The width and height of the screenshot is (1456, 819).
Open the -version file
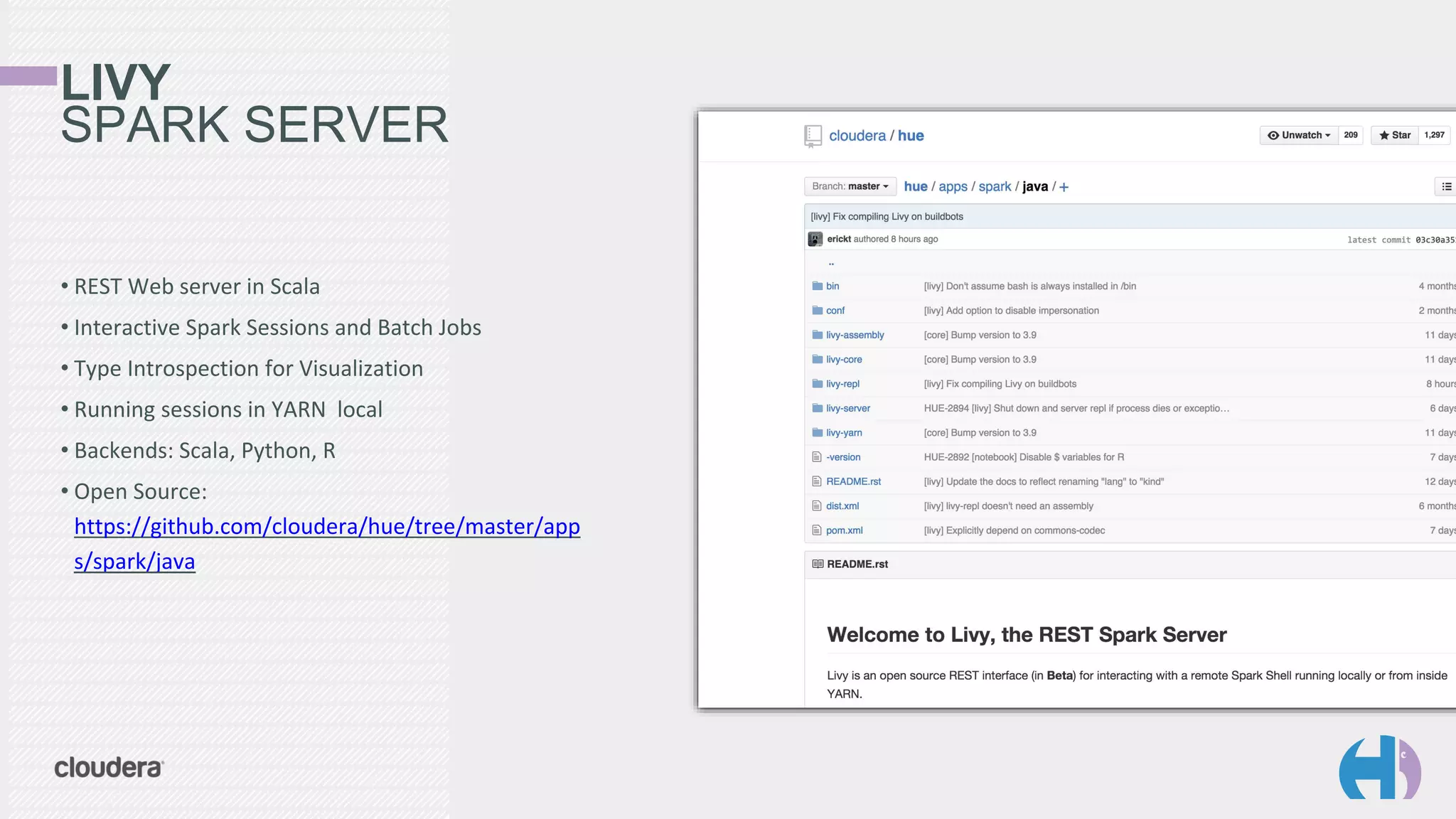point(843,457)
